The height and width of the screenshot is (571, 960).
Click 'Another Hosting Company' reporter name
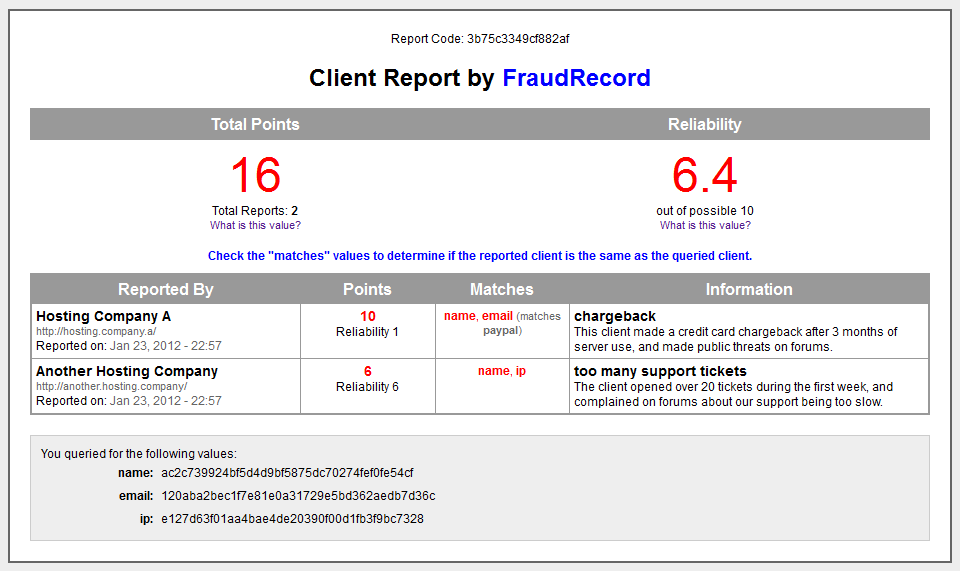127,371
